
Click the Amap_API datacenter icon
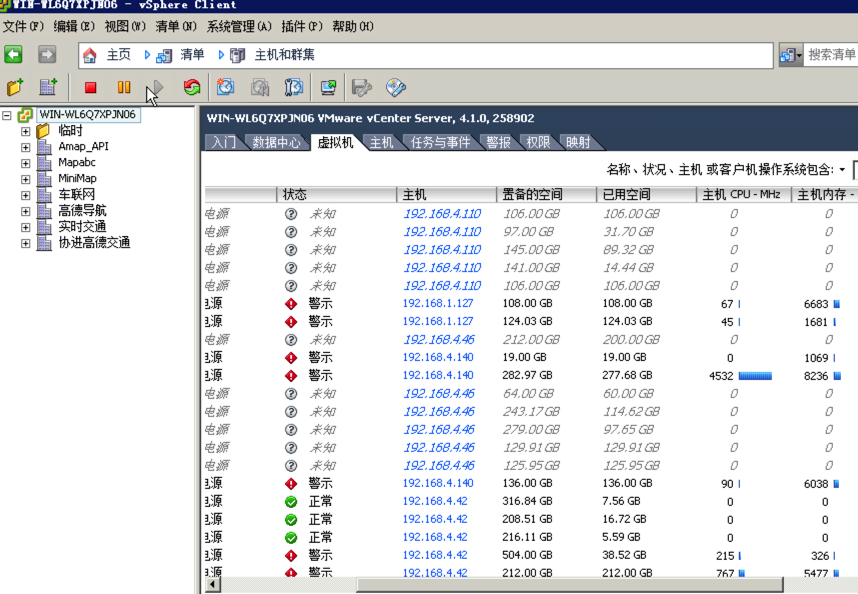44,147
